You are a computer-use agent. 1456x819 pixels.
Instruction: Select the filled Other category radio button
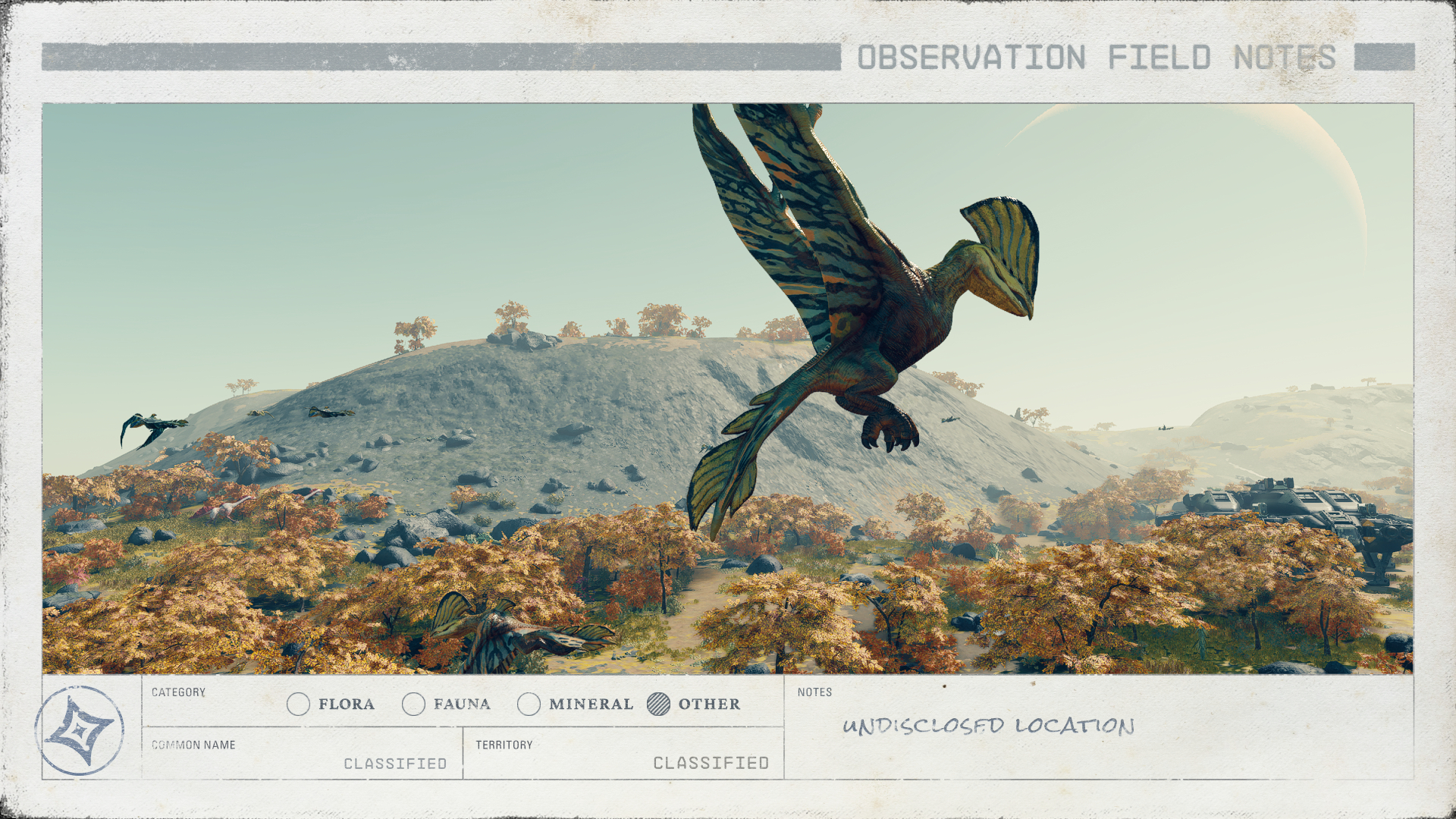pos(658,704)
